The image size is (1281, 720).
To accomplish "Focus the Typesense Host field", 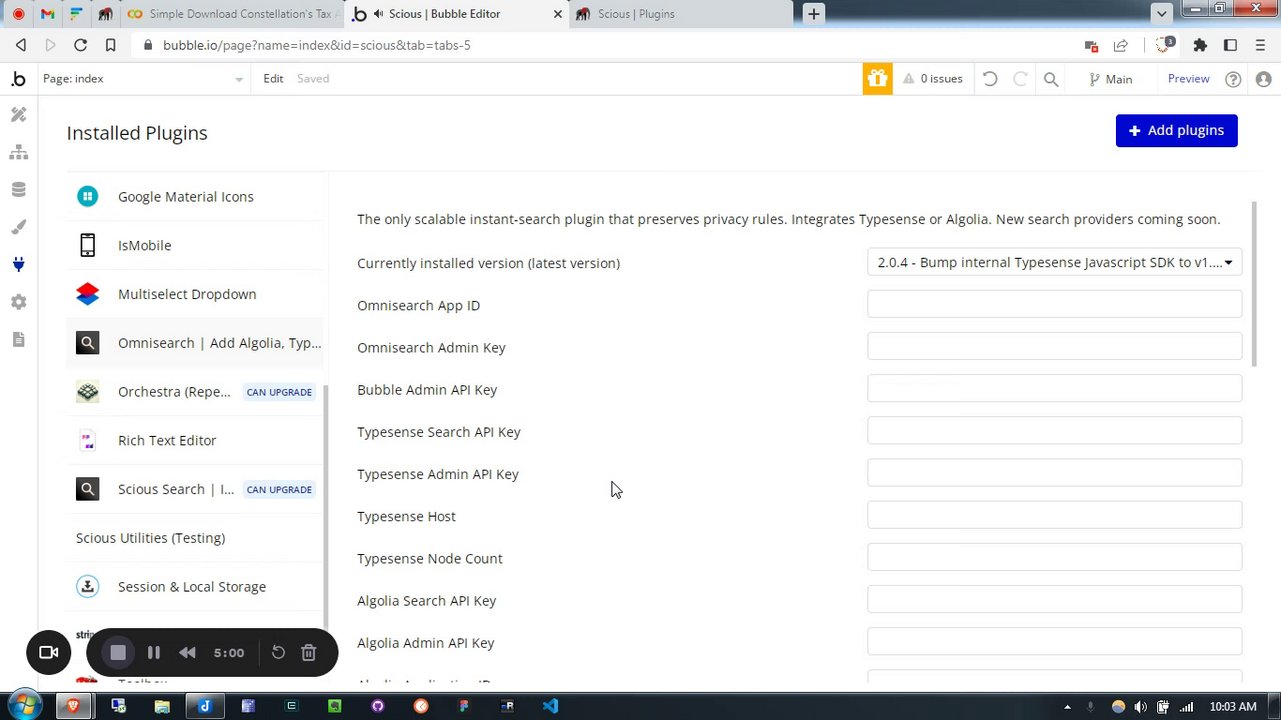I will pyautogui.click(x=1054, y=516).
